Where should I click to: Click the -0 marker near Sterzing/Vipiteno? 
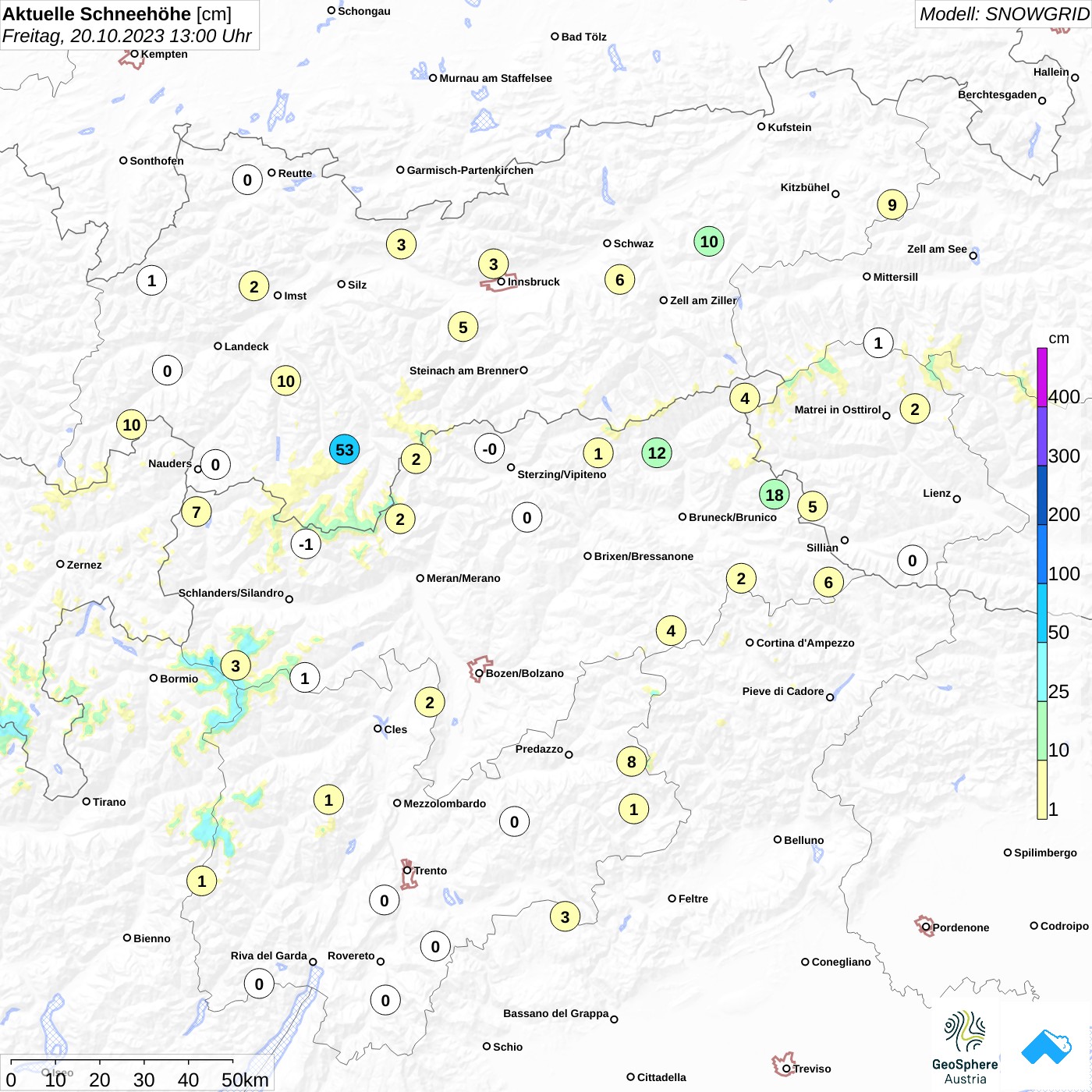tap(489, 448)
